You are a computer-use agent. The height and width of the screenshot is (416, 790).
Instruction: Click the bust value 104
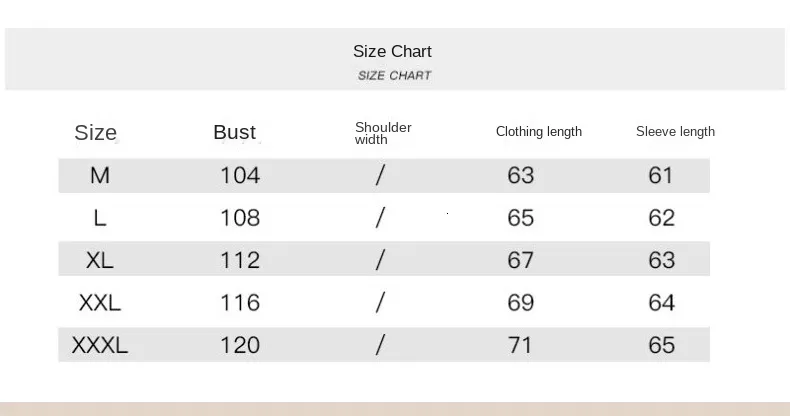(x=240, y=176)
